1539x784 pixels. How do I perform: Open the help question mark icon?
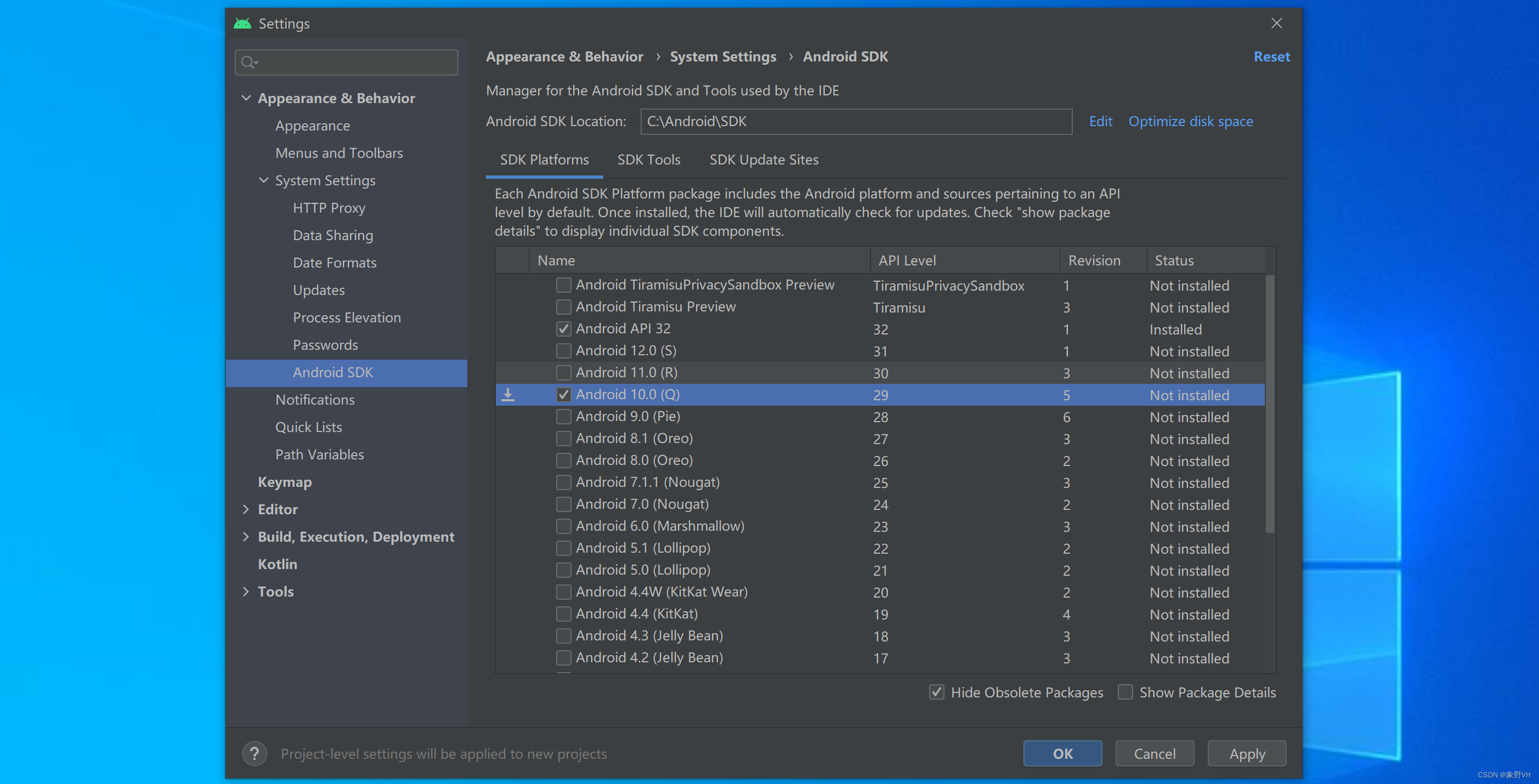[x=254, y=753]
